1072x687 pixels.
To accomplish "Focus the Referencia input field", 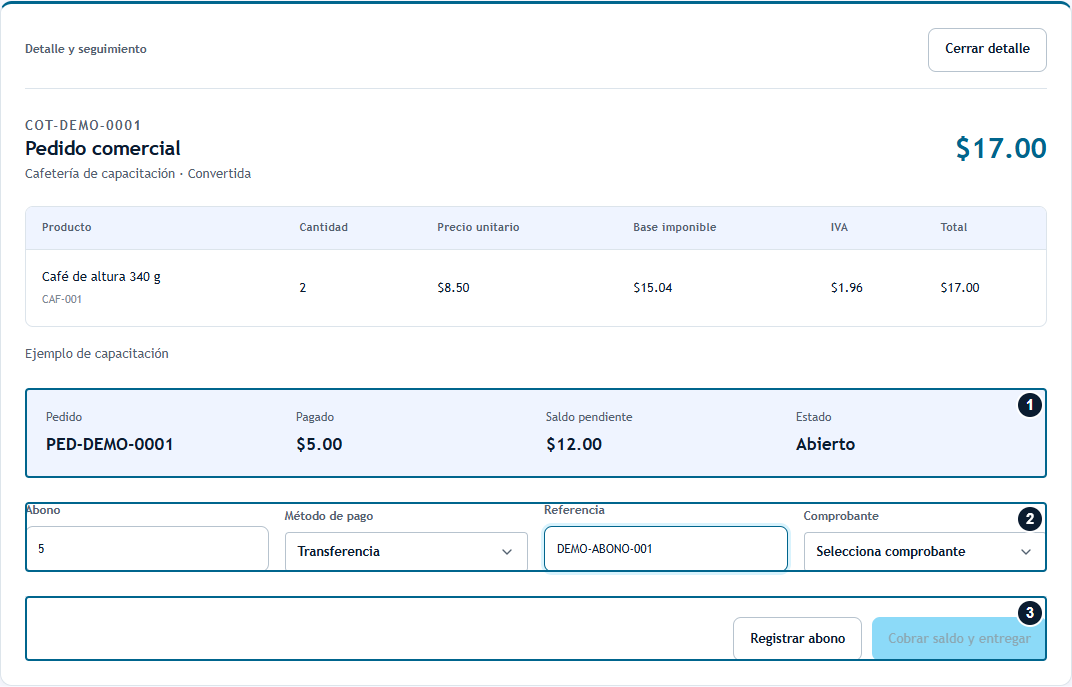I will click(x=665, y=548).
